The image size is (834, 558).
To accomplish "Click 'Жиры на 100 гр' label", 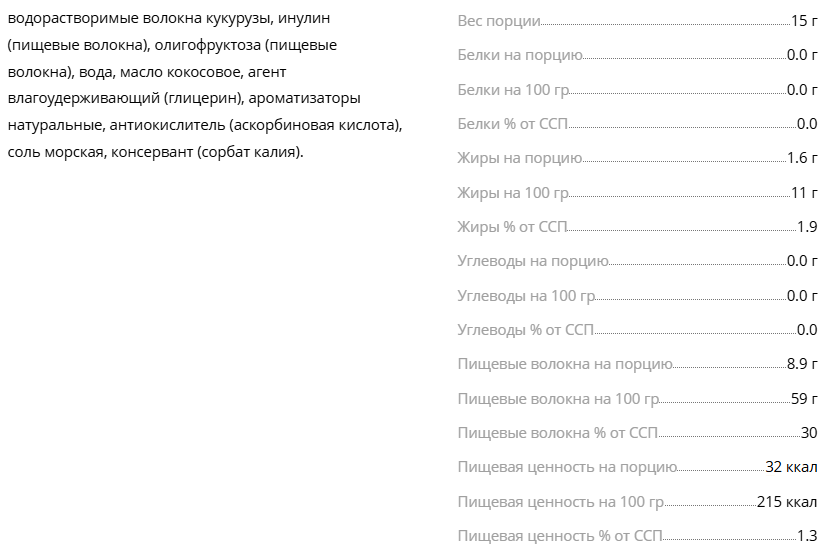I will 513,193.
